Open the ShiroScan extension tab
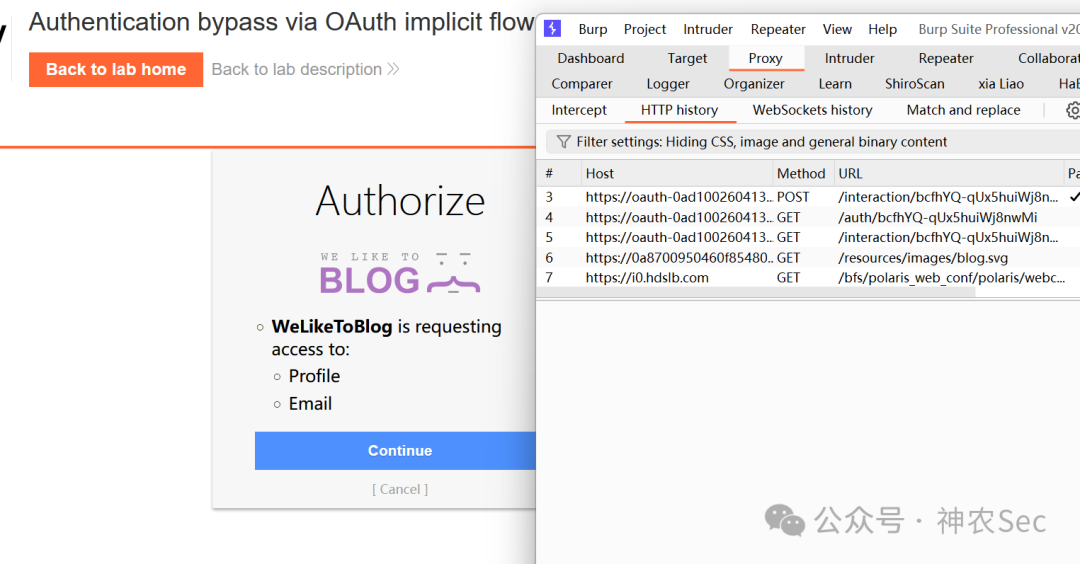Screen dimensions: 1080x564 [914, 83]
